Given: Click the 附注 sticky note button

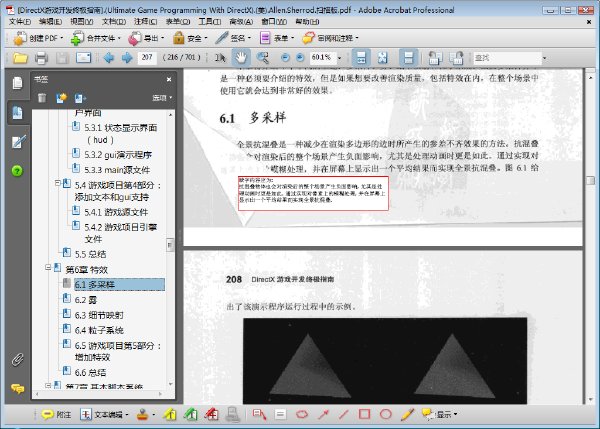Looking at the screenshot, I should tap(56, 414).
